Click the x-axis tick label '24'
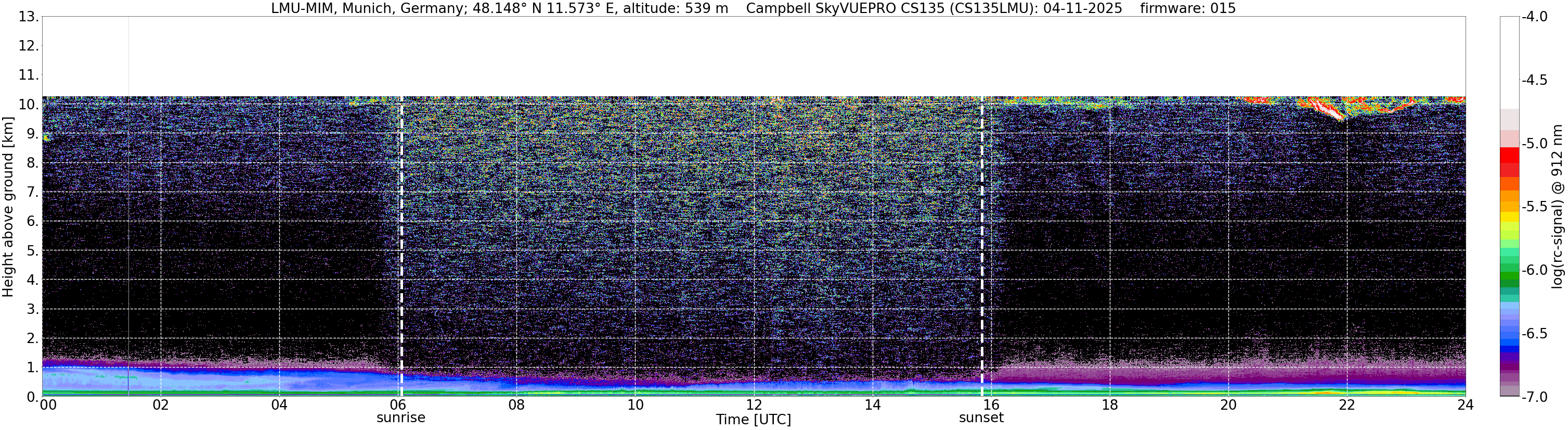Screen dimensions: 1568x430 pyautogui.click(x=1465, y=405)
